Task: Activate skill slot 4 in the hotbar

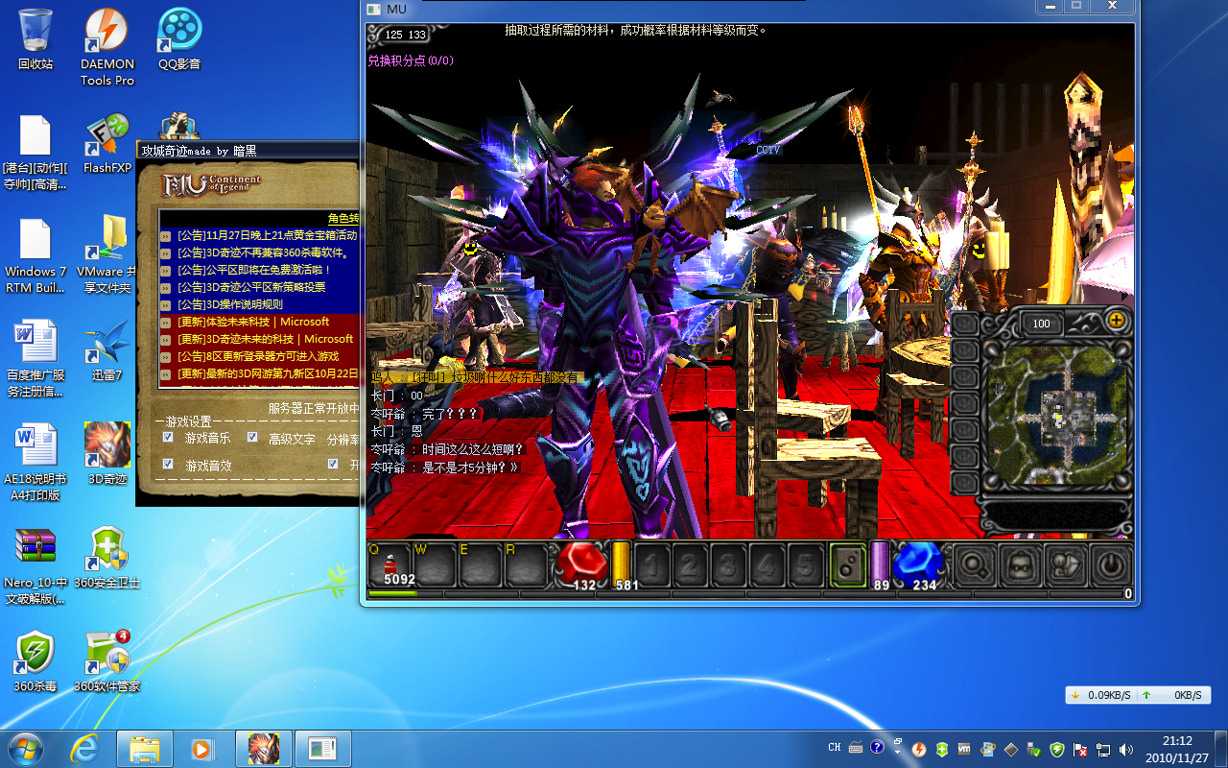Action: [767, 566]
